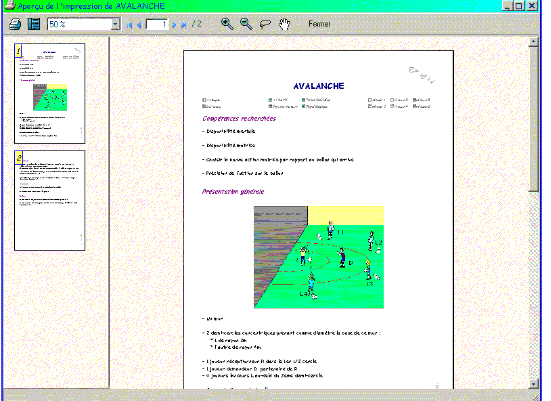Click the vertical scrollbar up arrow
This screenshot has height=401, width=551.
tap(533, 42)
